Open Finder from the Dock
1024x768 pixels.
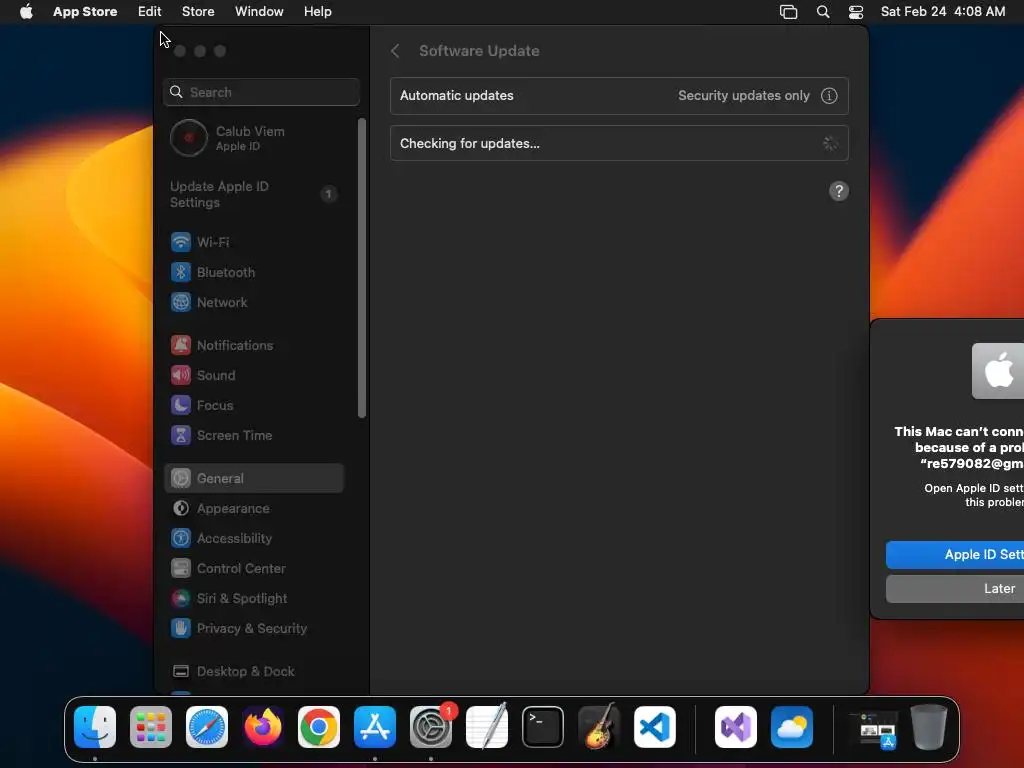[95, 728]
